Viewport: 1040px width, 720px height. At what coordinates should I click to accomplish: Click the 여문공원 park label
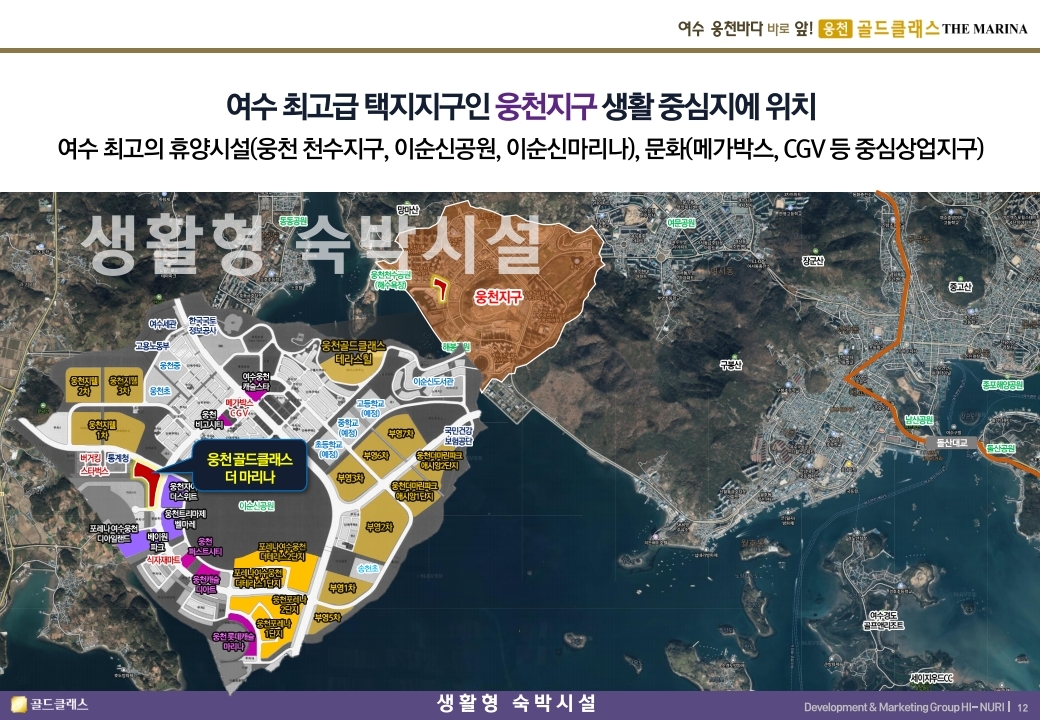(x=681, y=222)
